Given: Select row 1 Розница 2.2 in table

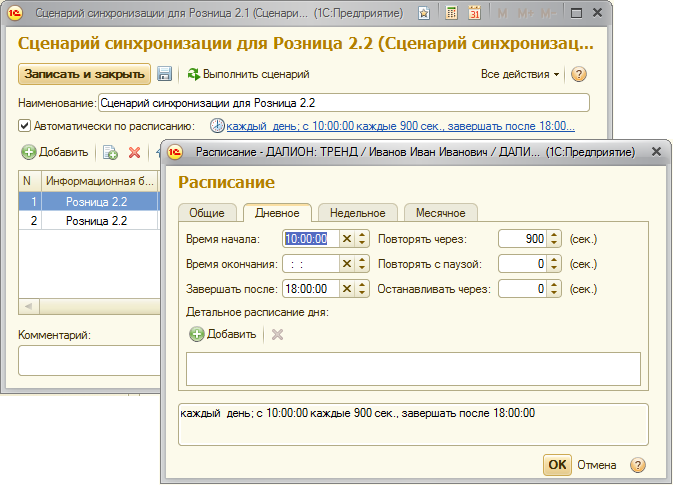Looking at the screenshot, I should tap(89, 201).
